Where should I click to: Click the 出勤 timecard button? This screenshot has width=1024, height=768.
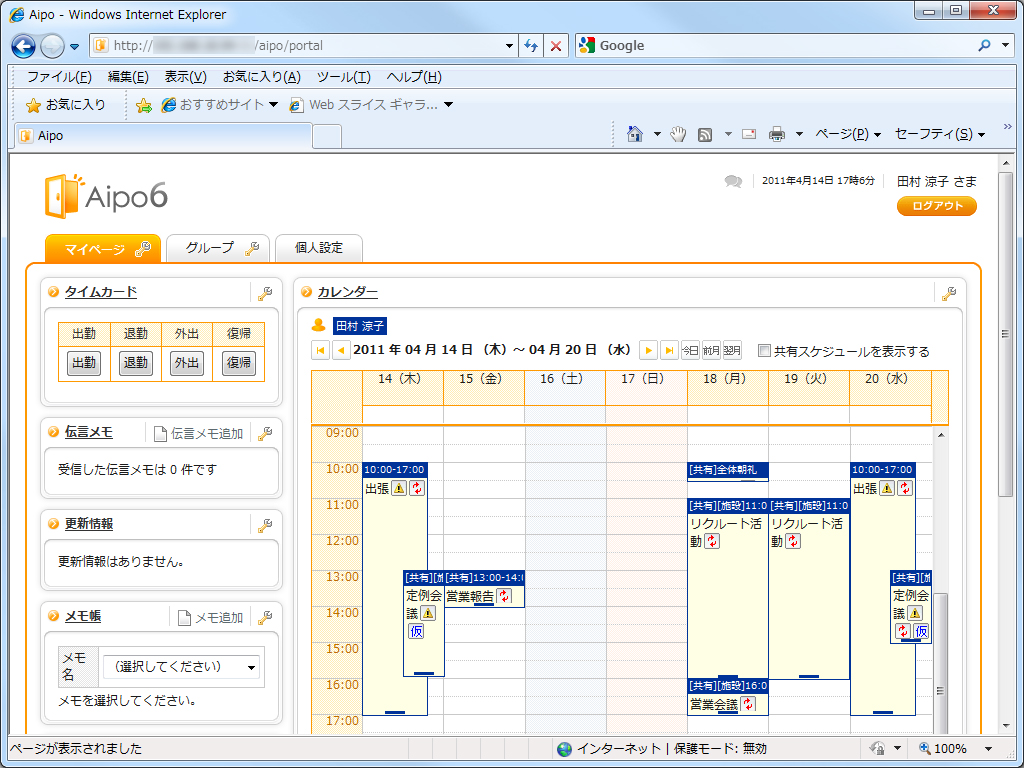point(84,363)
